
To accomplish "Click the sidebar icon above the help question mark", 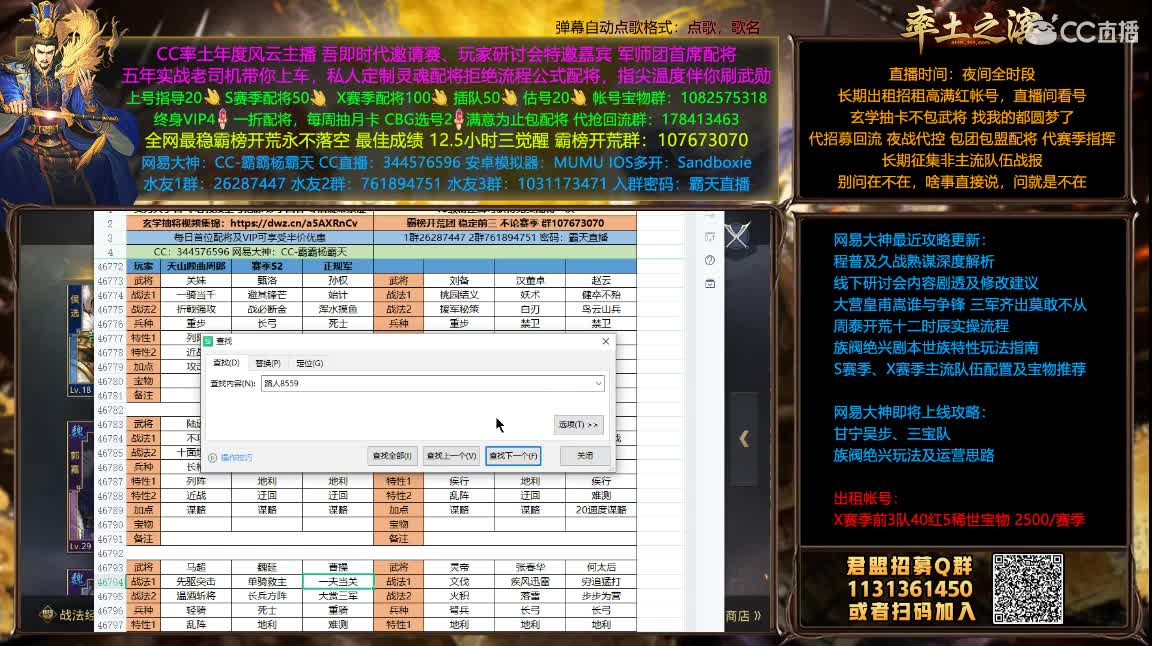I will pyautogui.click(x=710, y=237).
